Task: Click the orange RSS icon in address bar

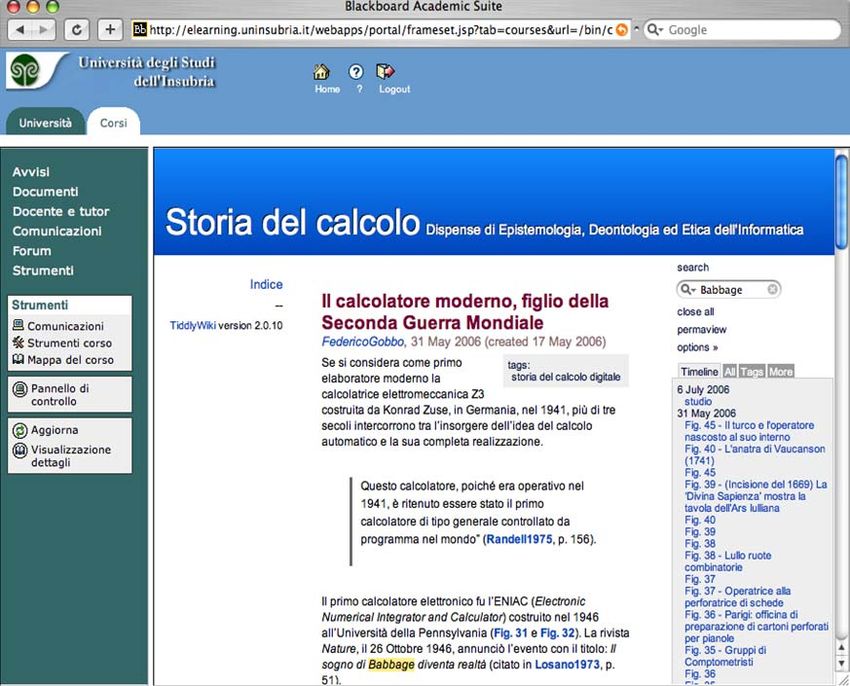Action: pos(622,30)
